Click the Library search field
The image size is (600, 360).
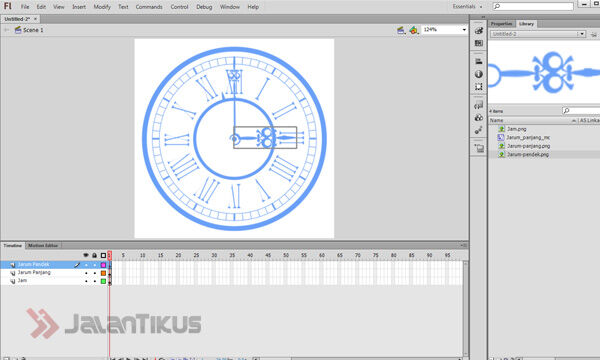point(580,111)
